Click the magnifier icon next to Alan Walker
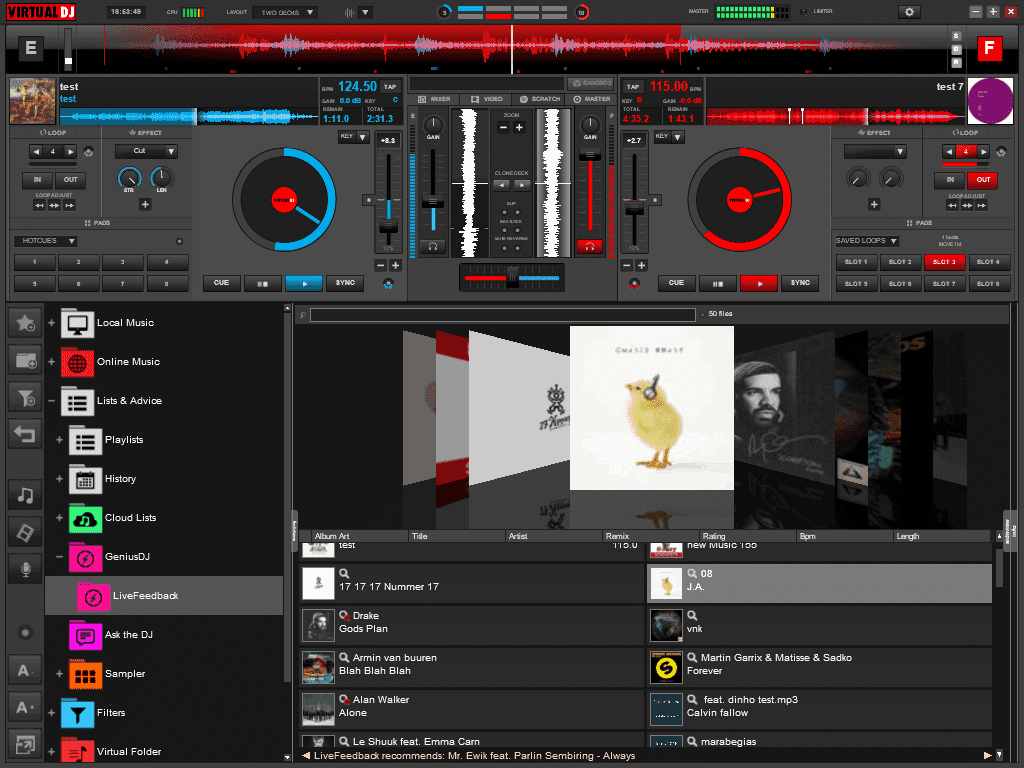The height and width of the screenshot is (768, 1024). pyautogui.click(x=344, y=699)
